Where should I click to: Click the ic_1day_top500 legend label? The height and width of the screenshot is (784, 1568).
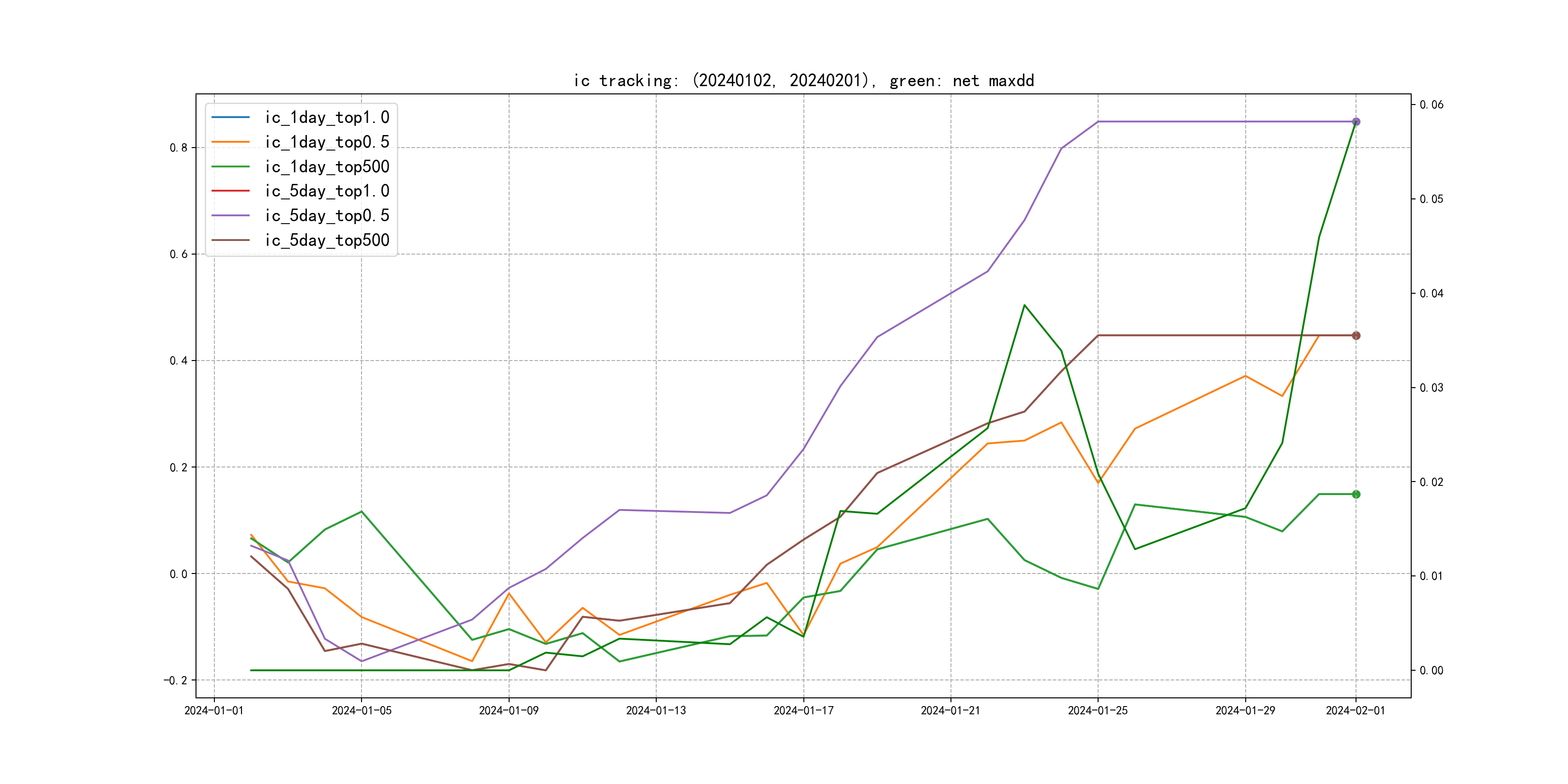[327, 167]
